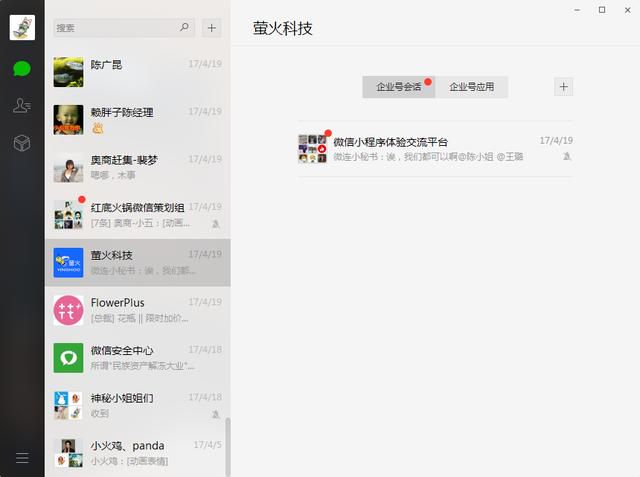Open the 红鹿火锅微信策划组 chat
Image resolution: width=640 pixels, height=477 pixels.
pyautogui.click(x=138, y=215)
